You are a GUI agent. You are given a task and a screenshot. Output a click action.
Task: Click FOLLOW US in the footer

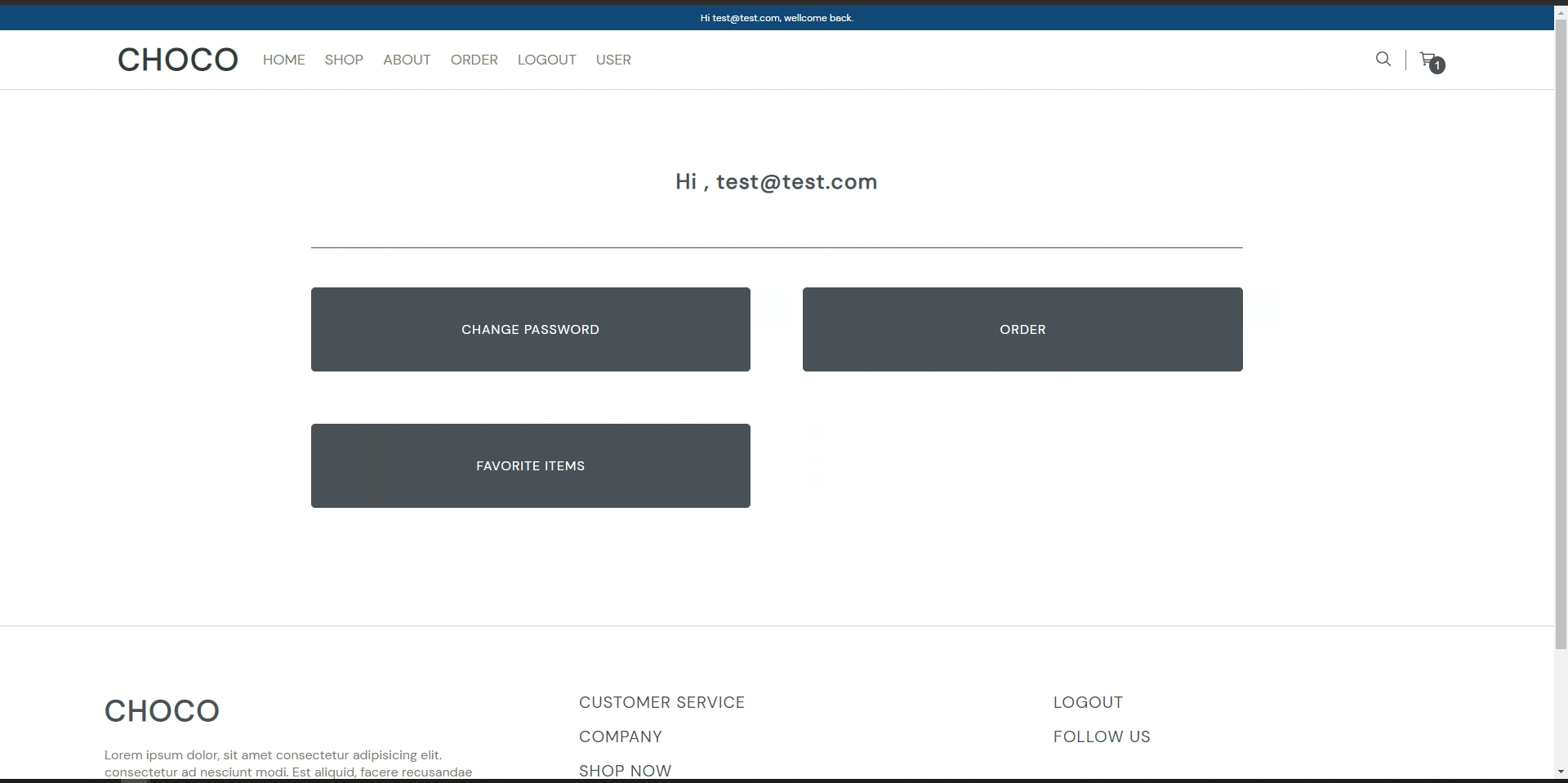[x=1102, y=736]
